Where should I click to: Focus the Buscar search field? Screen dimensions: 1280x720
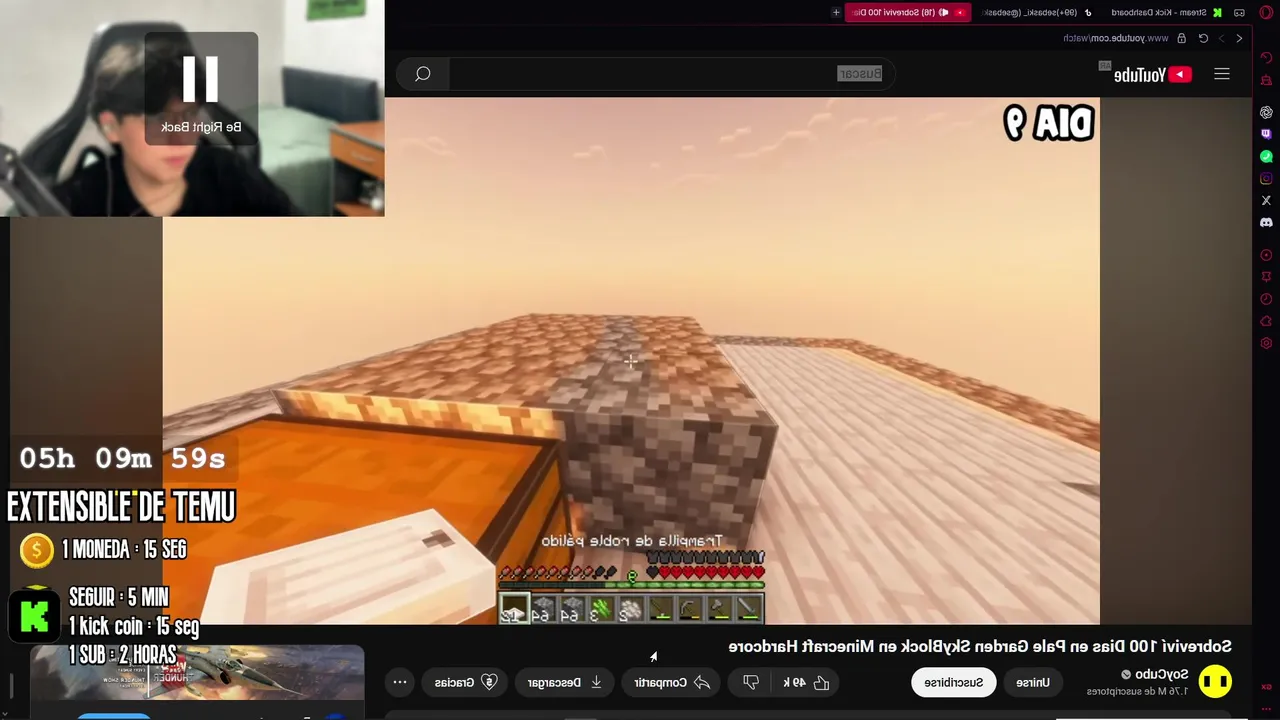click(x=670, y=74)
